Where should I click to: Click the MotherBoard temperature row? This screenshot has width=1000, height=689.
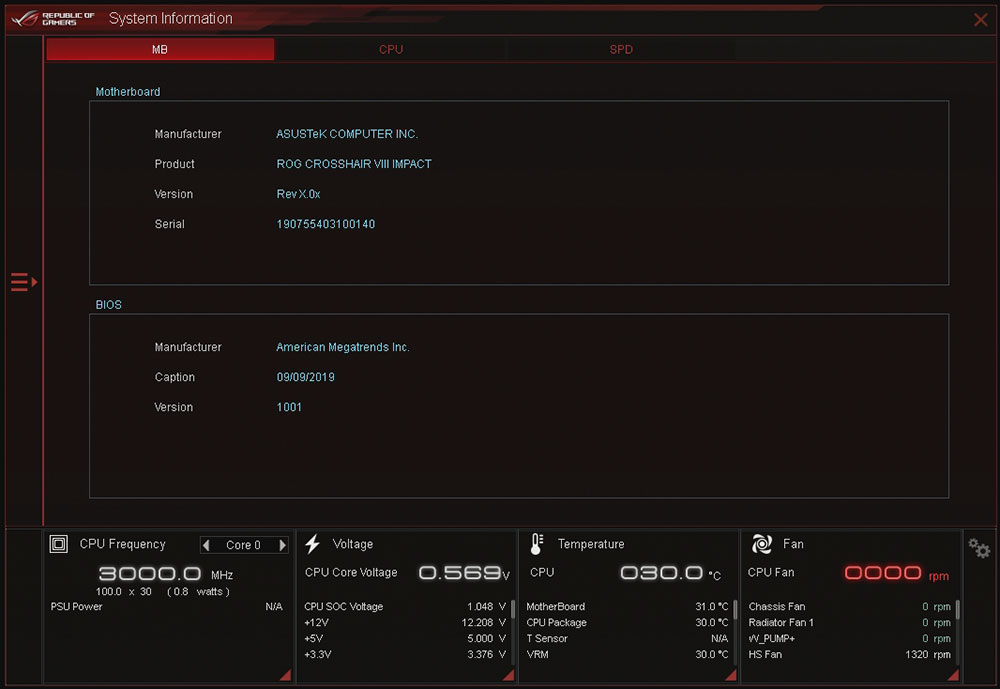tap(628, 607)
